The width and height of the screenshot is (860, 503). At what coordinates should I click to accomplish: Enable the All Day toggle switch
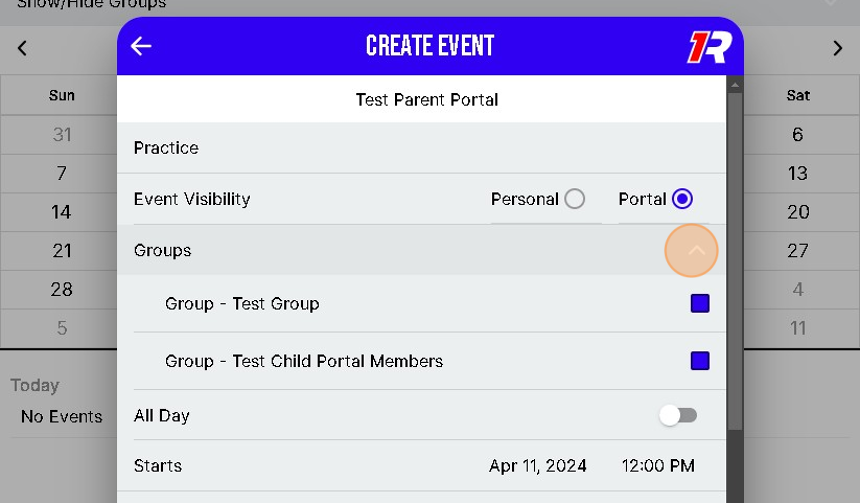click(x=678, y=415)
